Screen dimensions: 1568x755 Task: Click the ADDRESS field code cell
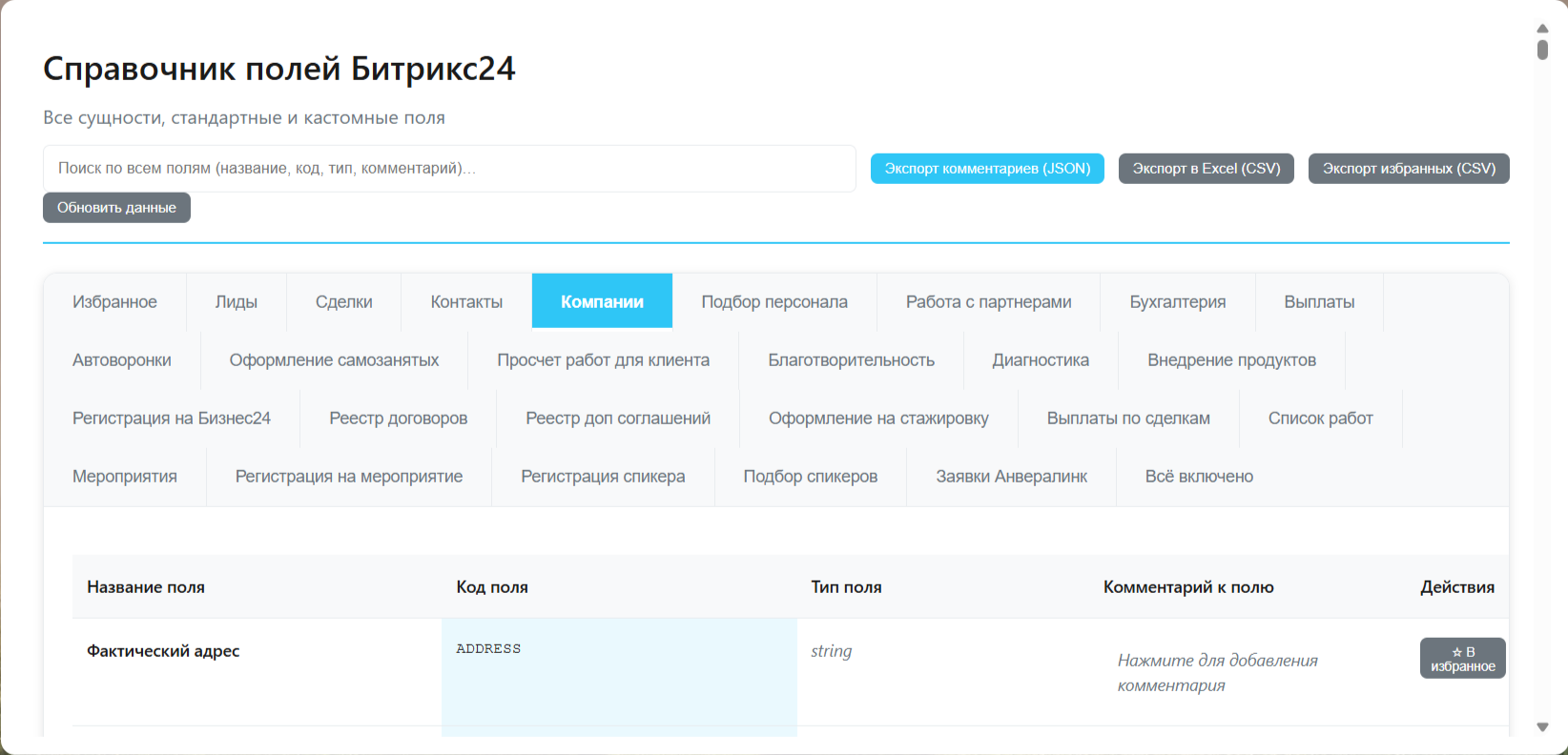(x=619, y=672)
